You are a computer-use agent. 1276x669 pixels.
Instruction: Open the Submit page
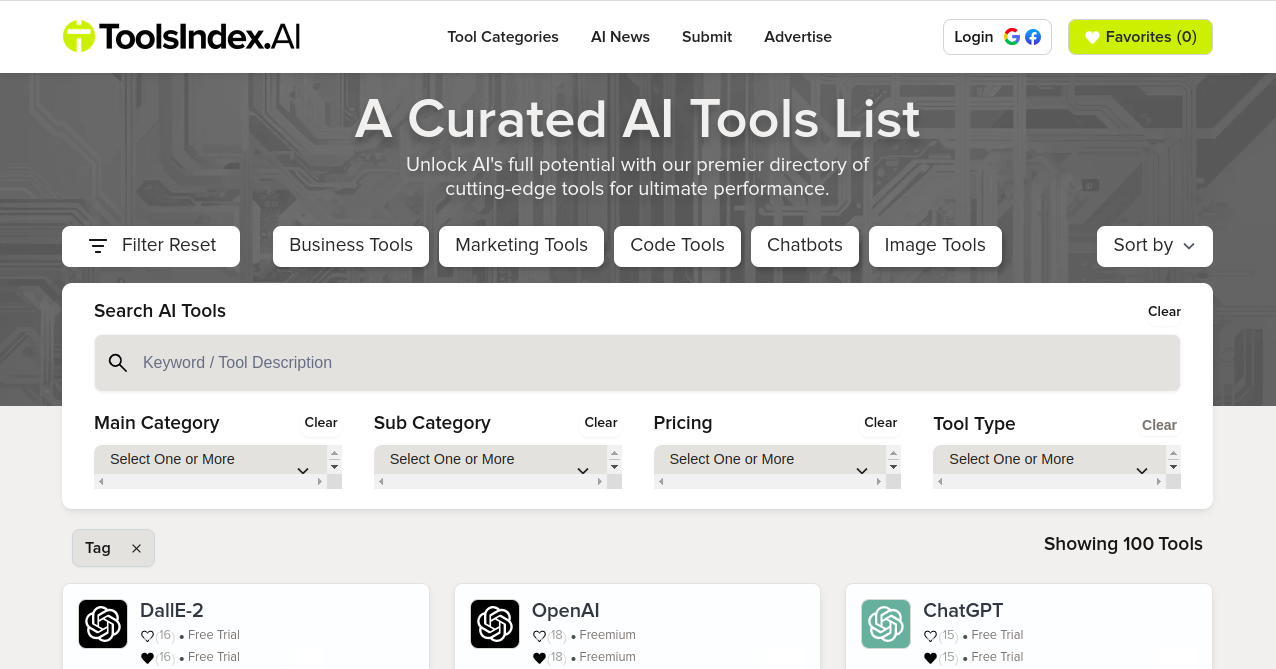click(707, 37)
